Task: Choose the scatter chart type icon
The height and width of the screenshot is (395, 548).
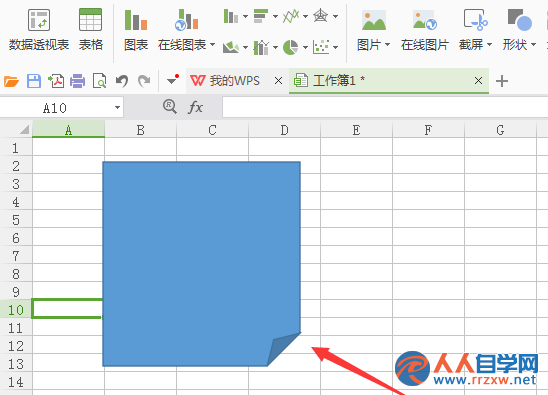Action: 321,47
